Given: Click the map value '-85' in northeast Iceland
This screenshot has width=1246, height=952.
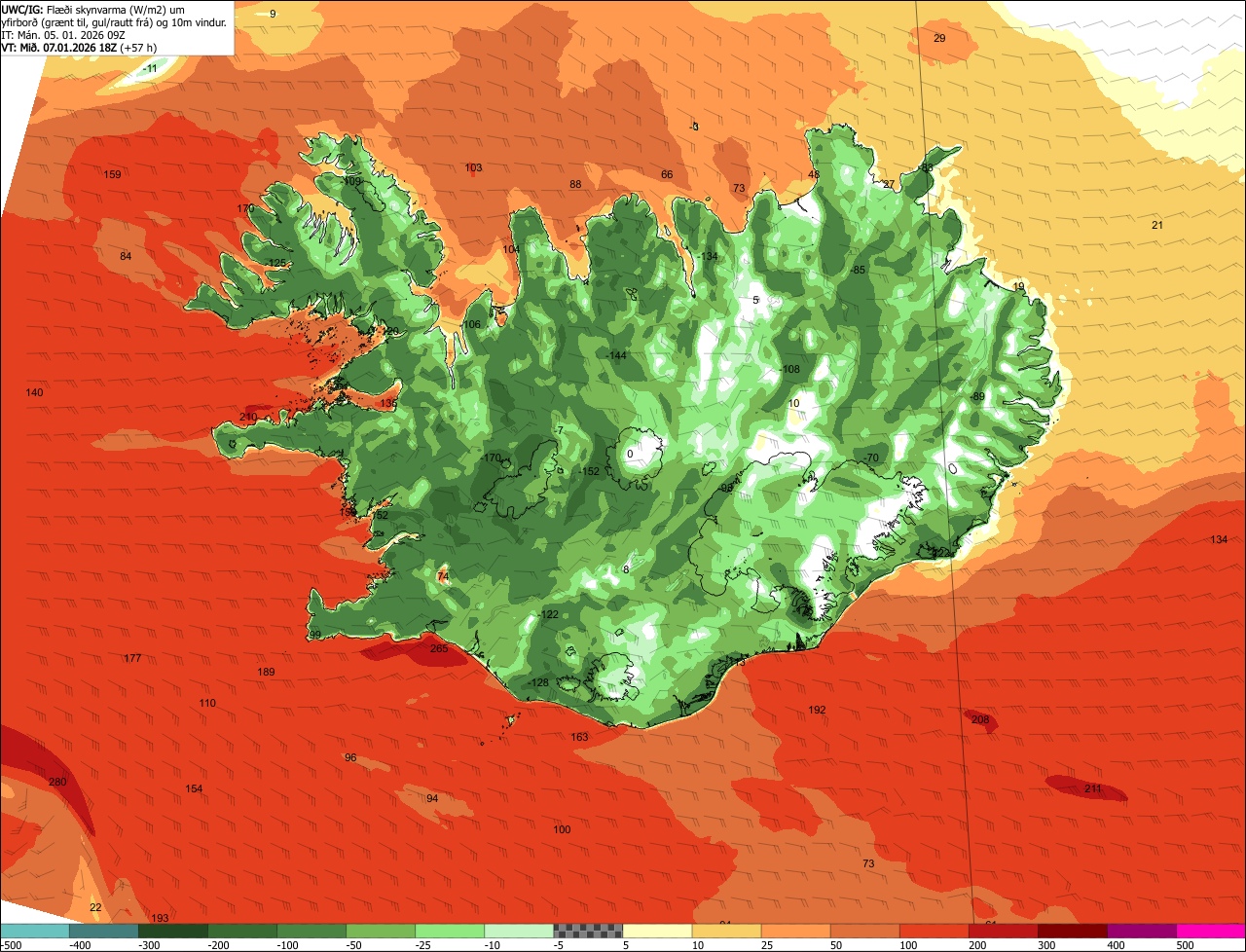Looking at the screenshot, I should coord(857,271).
